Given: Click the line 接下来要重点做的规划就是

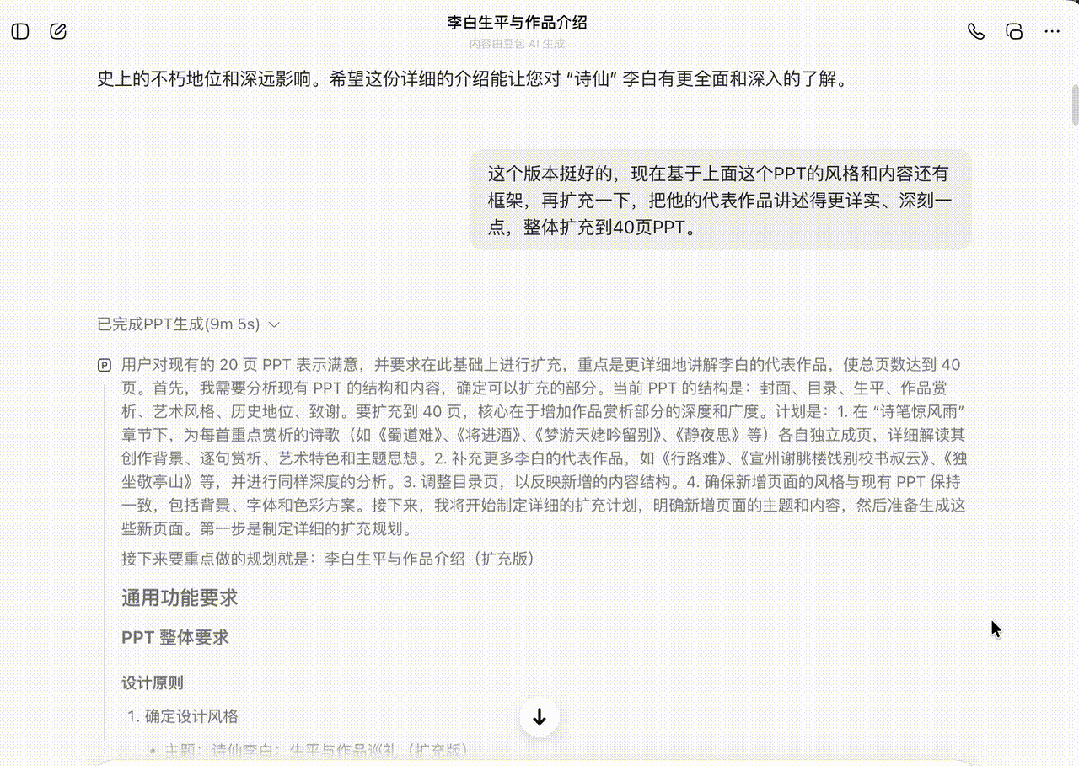Looking at the screenshot, I should pos(327,558).
